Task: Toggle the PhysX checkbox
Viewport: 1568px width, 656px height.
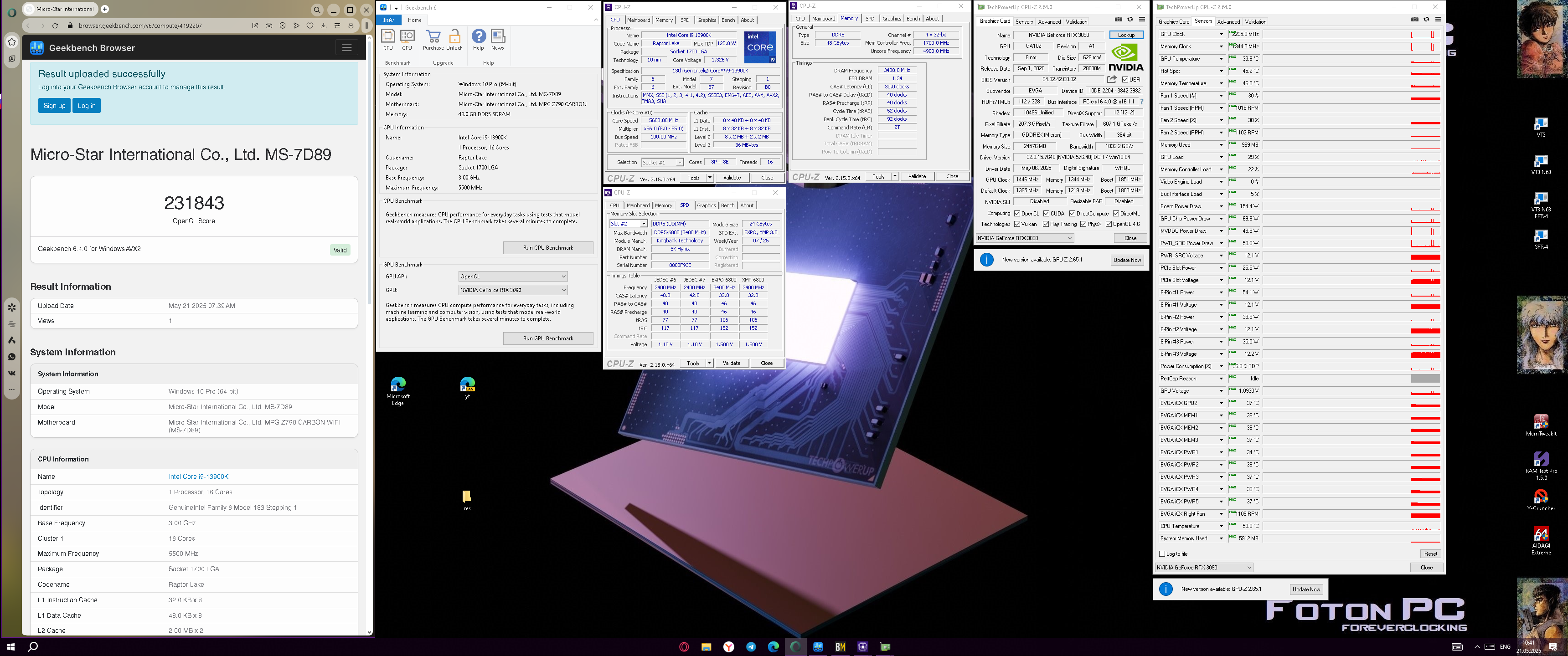Action: 1083,224
